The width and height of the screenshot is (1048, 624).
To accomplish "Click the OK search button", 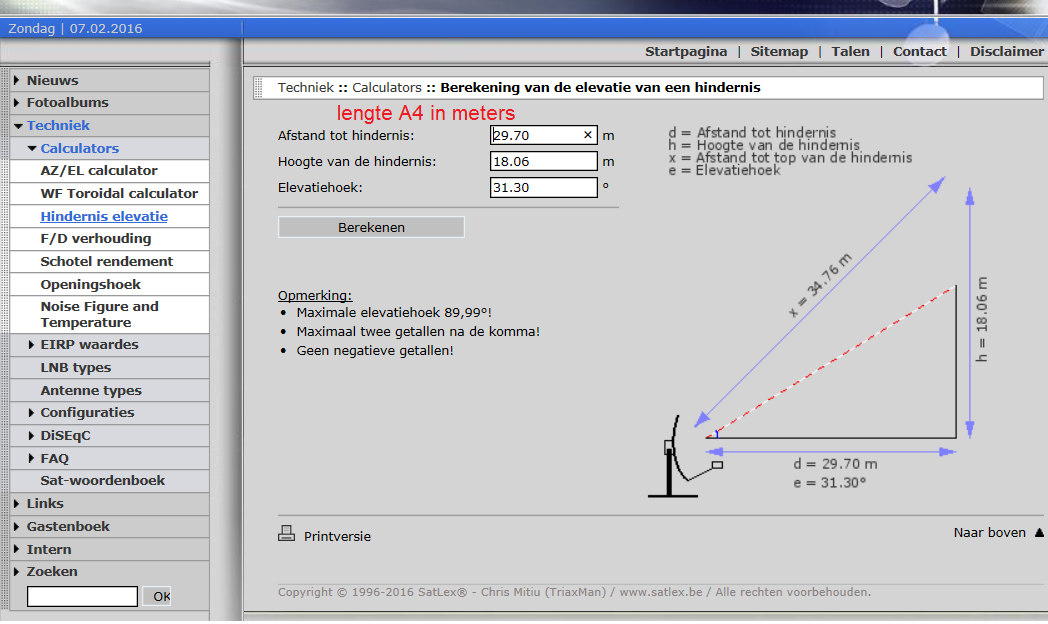I will [158, 596].
